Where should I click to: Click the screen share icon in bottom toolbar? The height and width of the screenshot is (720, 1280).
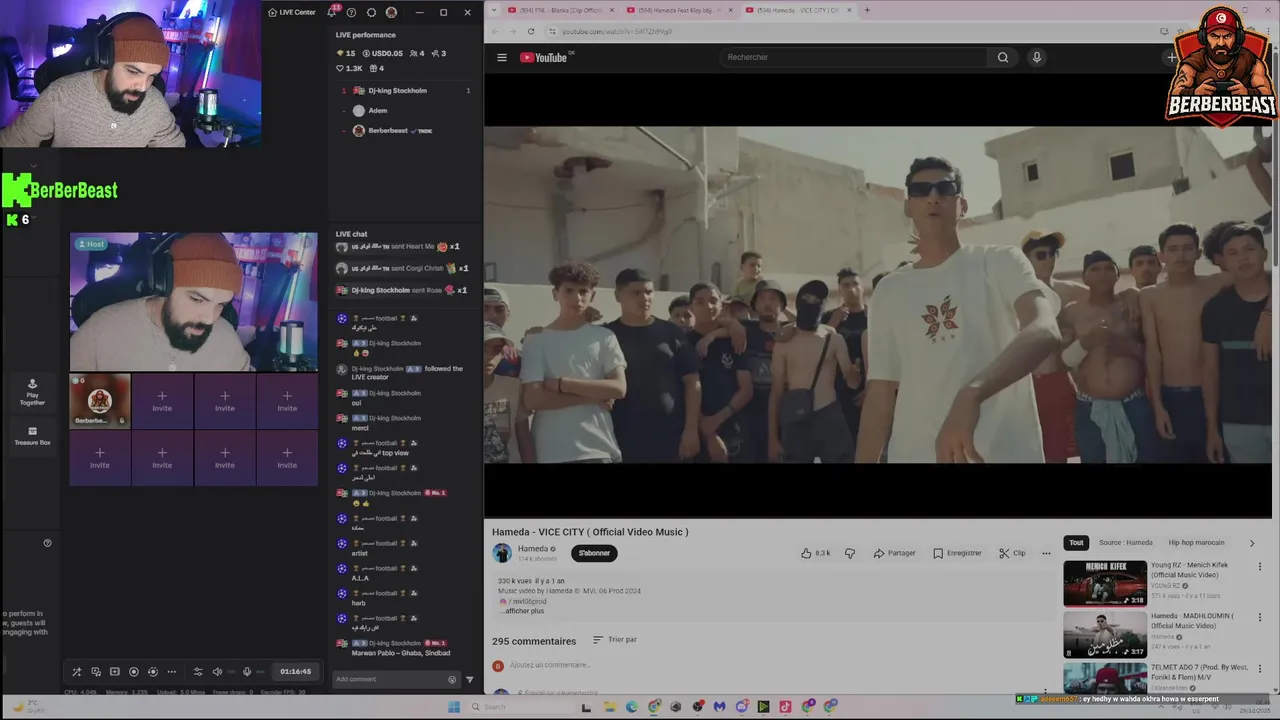tap(96, 672)
